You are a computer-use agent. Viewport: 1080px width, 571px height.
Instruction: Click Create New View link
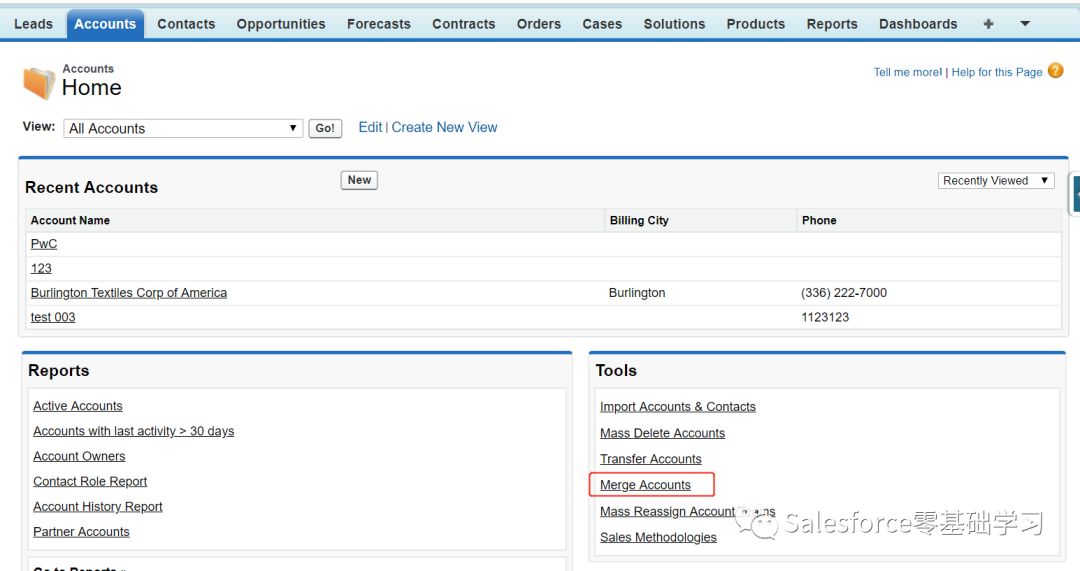coord(444,127)
